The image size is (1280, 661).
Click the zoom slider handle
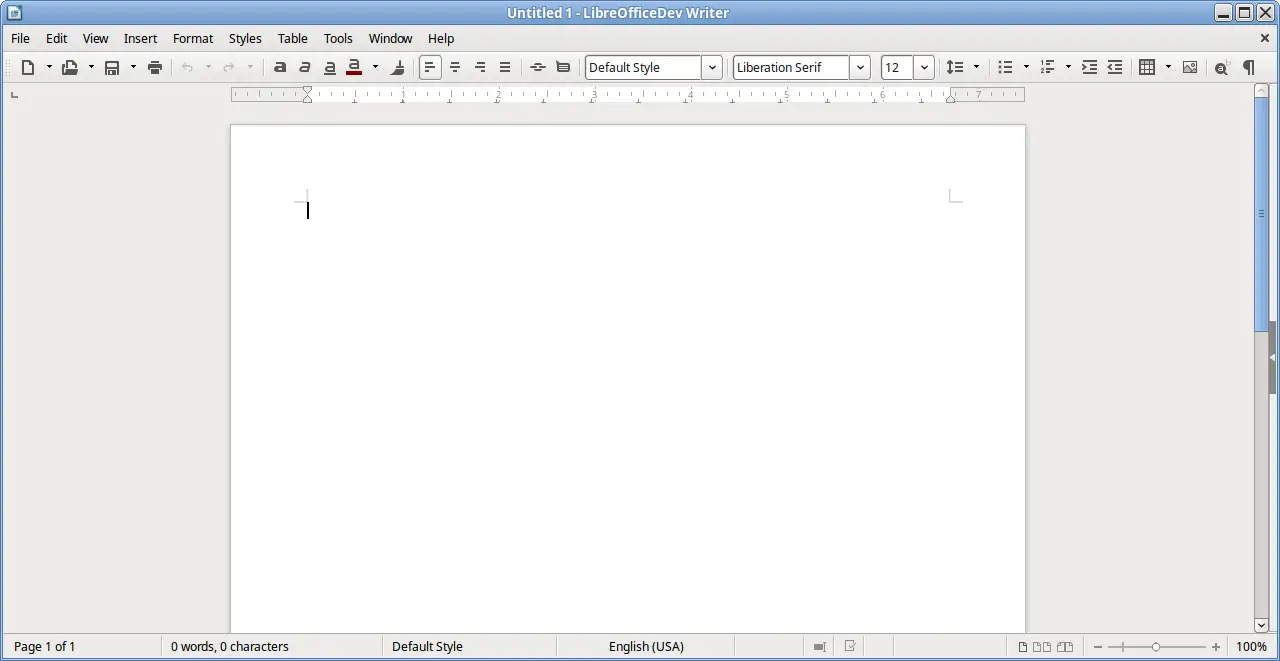pyautogui.click(x=1156, y=646)
